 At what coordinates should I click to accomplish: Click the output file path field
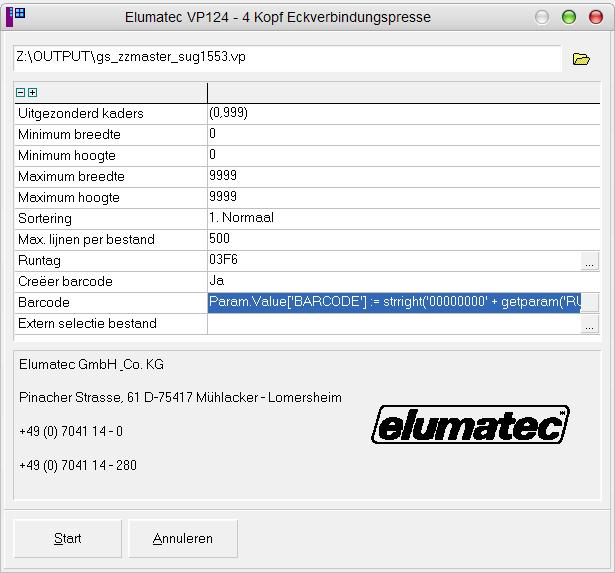(287, 58)
